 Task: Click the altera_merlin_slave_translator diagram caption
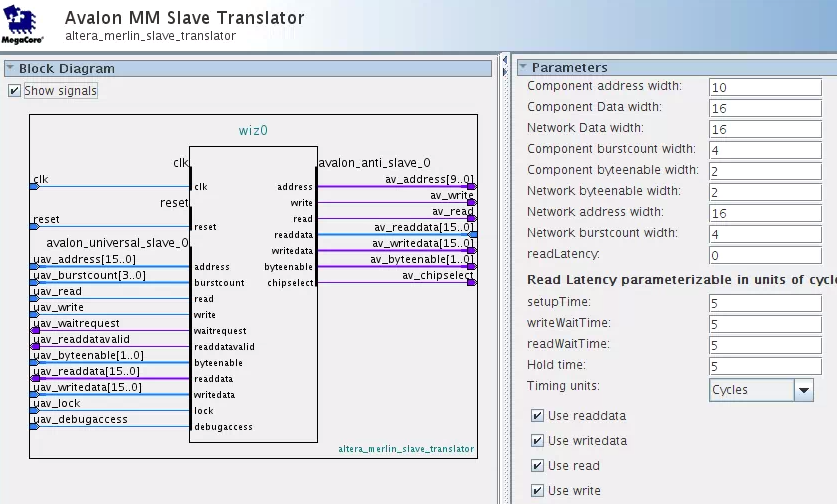(x=406, y=449)
